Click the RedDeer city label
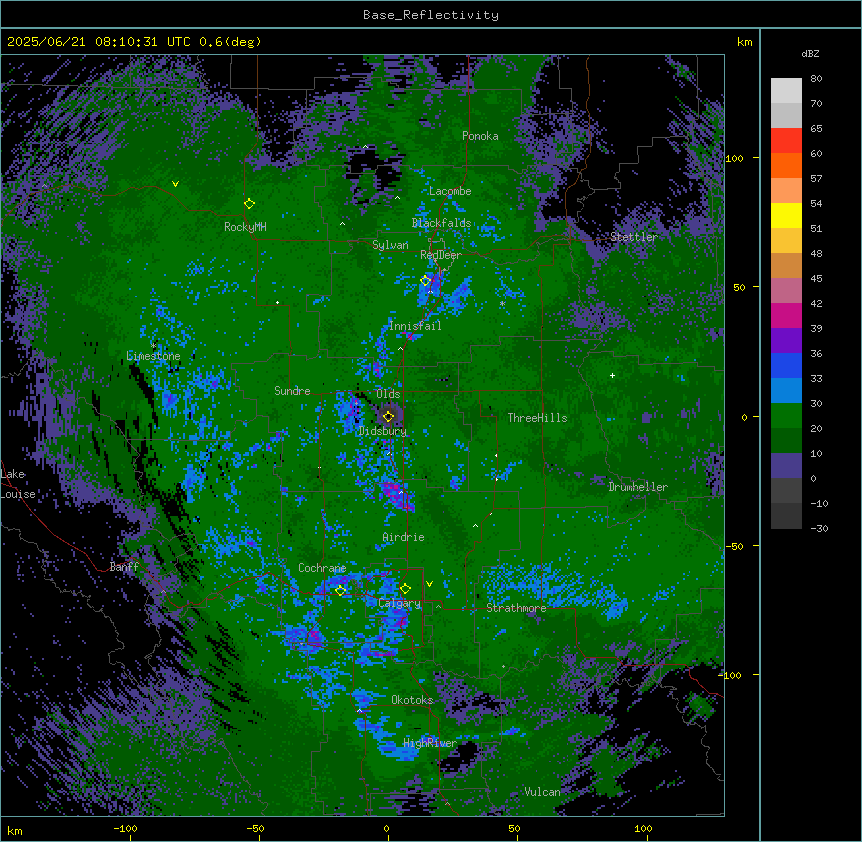This screenshot has width=862, height=842. pyautogui.click(x=441, y=255)
